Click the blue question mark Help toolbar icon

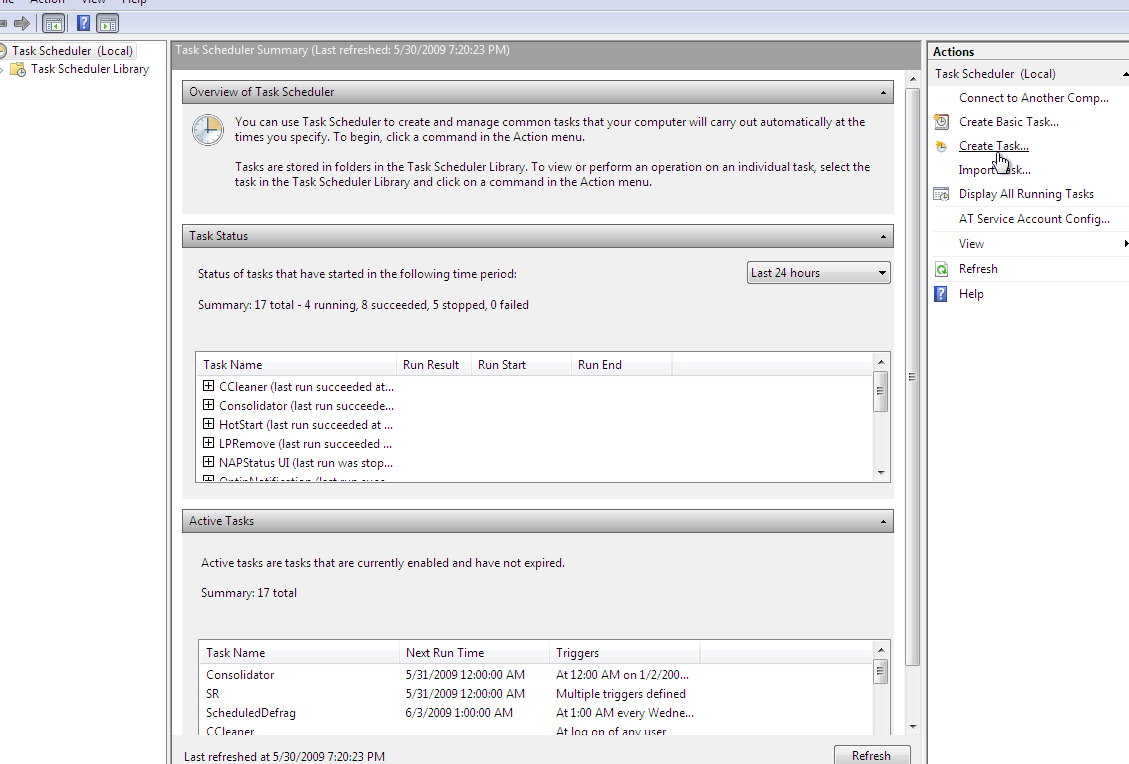[84, 24]
